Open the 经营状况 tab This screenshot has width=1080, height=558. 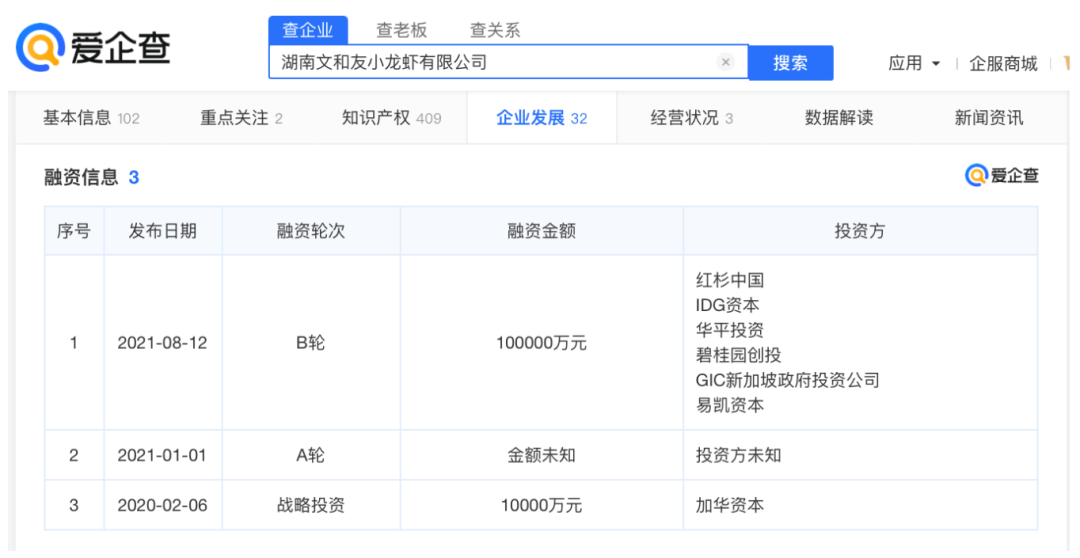[692, 118]
